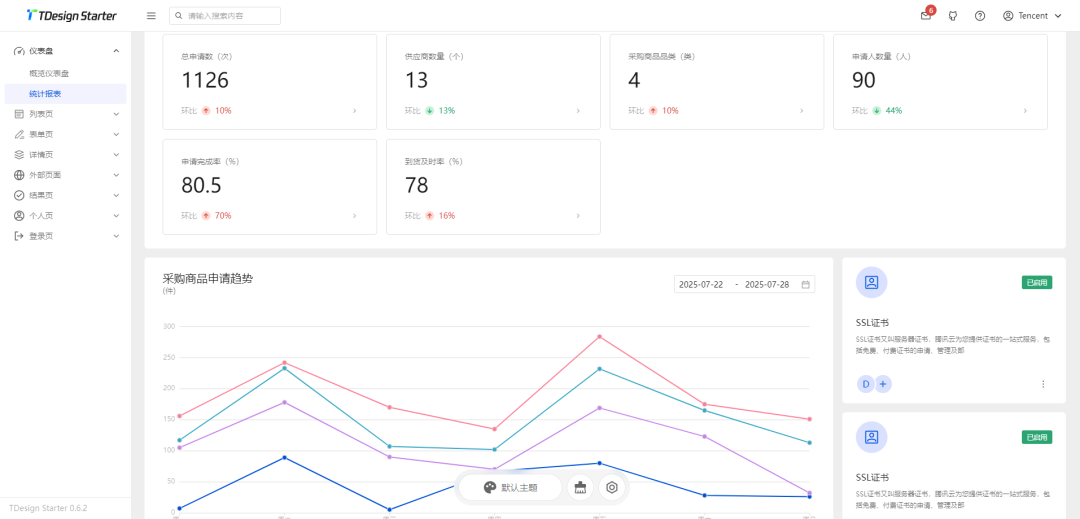Open details arrow on 申请人数量 card
1080x519 pixels.
coord(1025,110)
